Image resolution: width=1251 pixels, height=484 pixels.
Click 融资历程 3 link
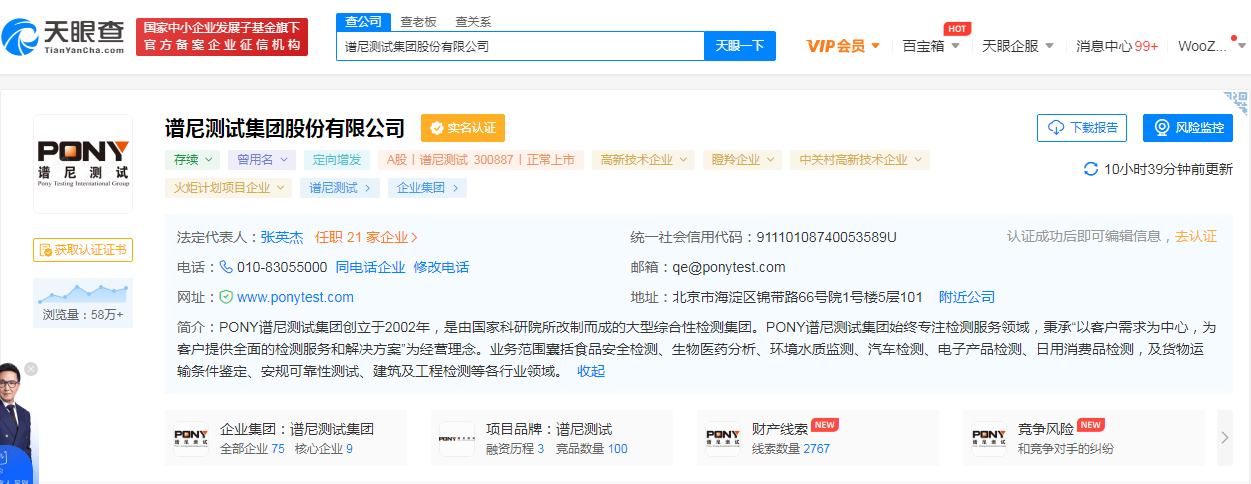click(515, 449)
